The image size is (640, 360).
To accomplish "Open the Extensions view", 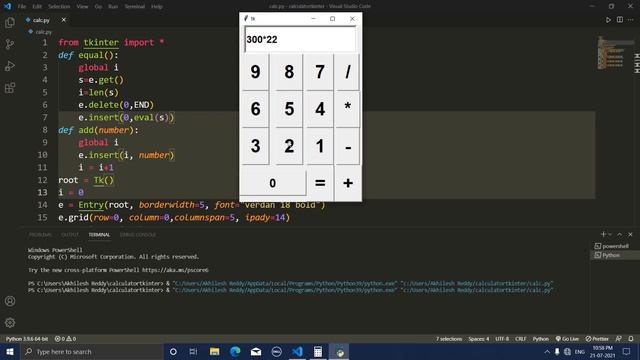I will click(x=10, y=88).
